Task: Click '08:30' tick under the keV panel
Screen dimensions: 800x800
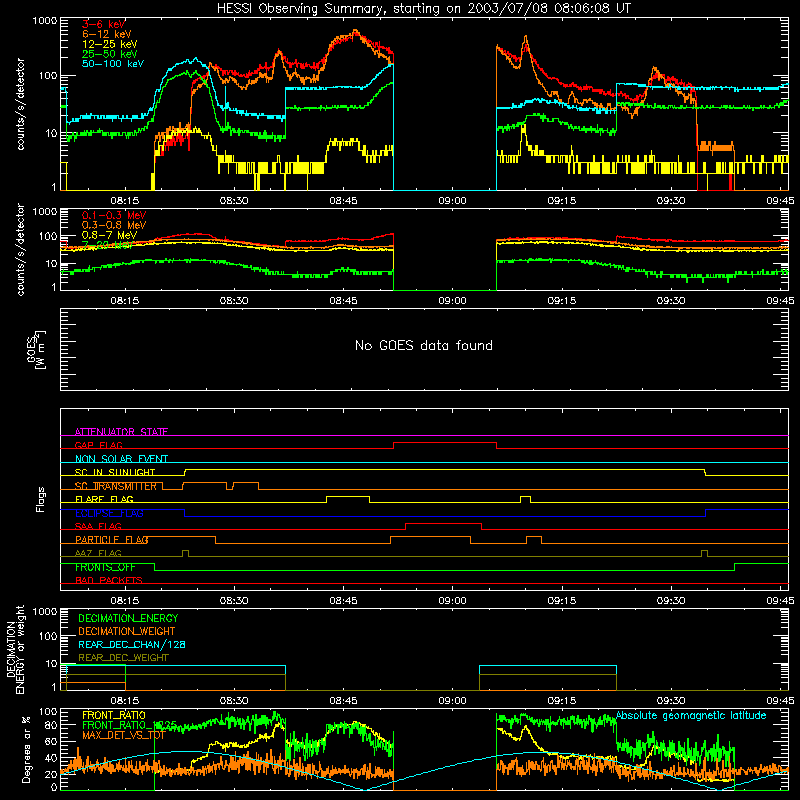Action: click(234, 201)
